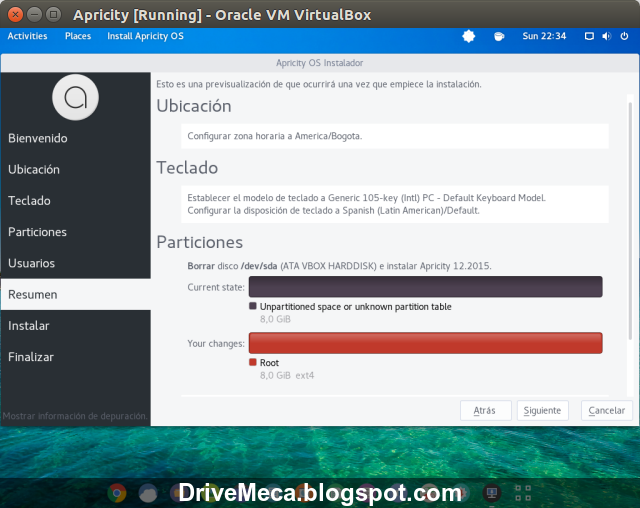
Task: Click the preview description text at top
Action: point(319,84)
